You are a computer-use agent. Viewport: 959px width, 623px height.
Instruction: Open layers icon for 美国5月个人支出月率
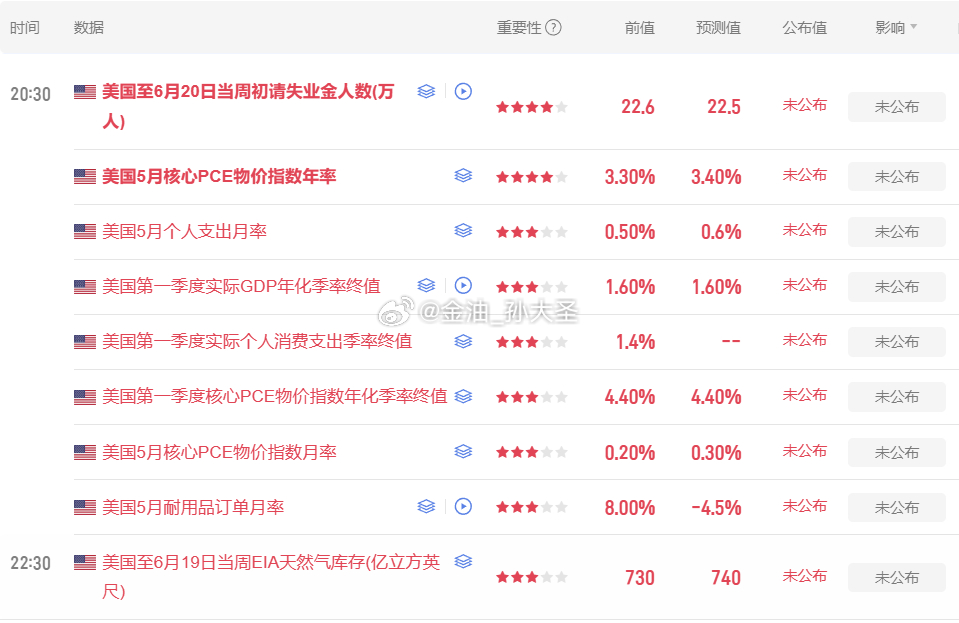coord(463,231)
